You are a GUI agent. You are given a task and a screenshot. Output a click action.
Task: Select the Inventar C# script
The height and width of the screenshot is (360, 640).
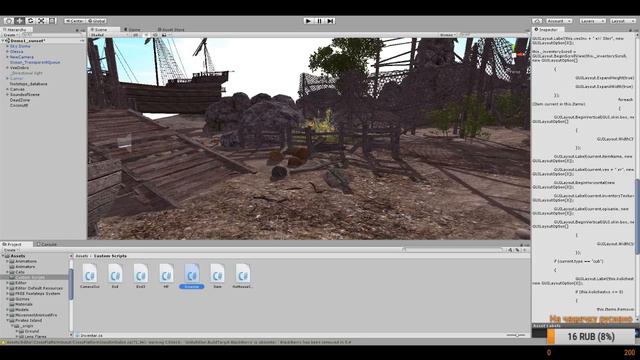192,276
